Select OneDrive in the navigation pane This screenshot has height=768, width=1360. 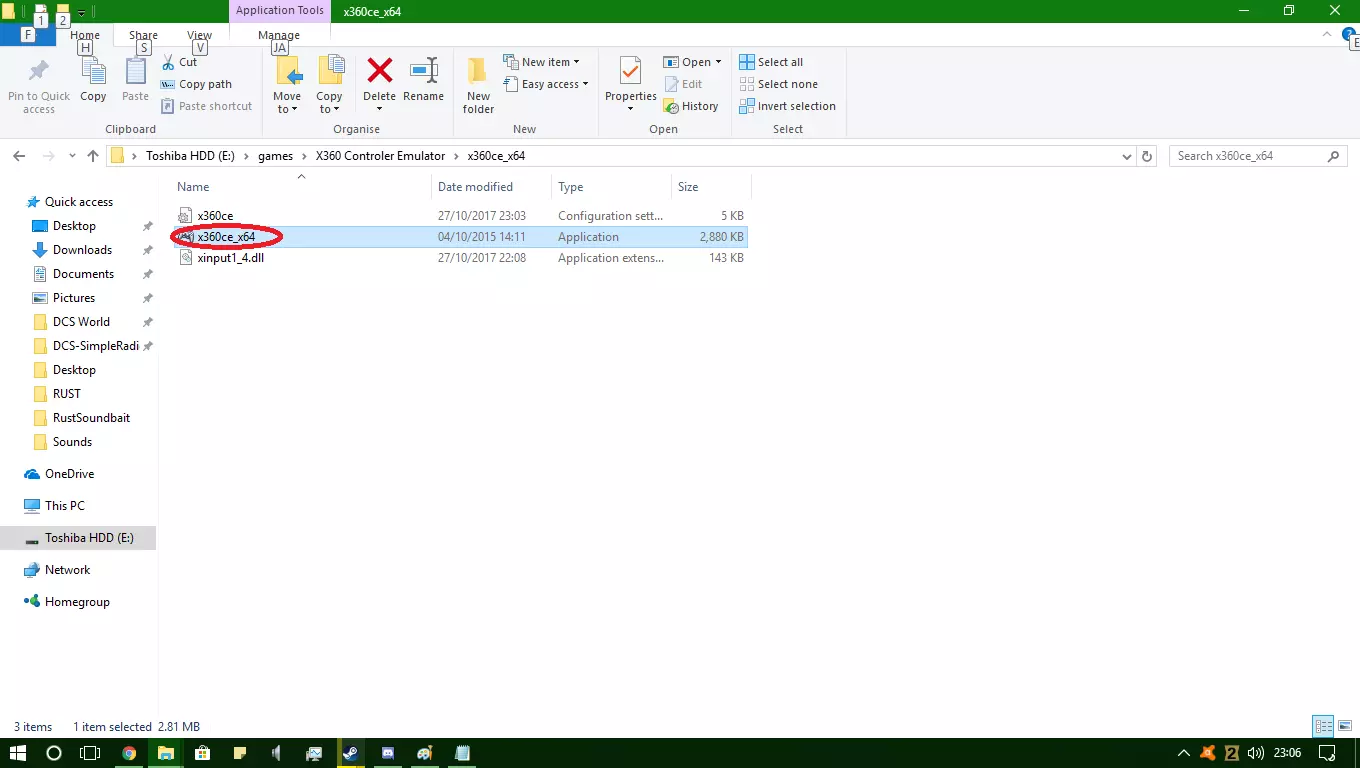[x=69, y=474]
